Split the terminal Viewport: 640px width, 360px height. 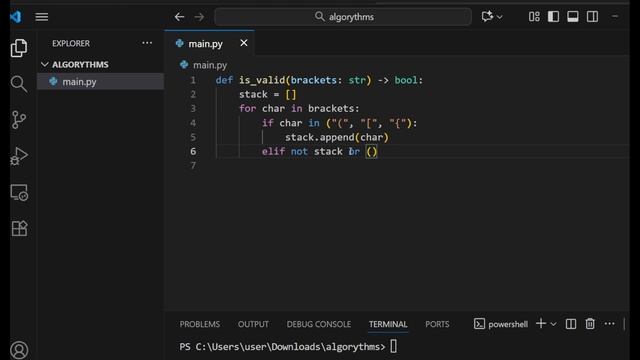point(571,324)
